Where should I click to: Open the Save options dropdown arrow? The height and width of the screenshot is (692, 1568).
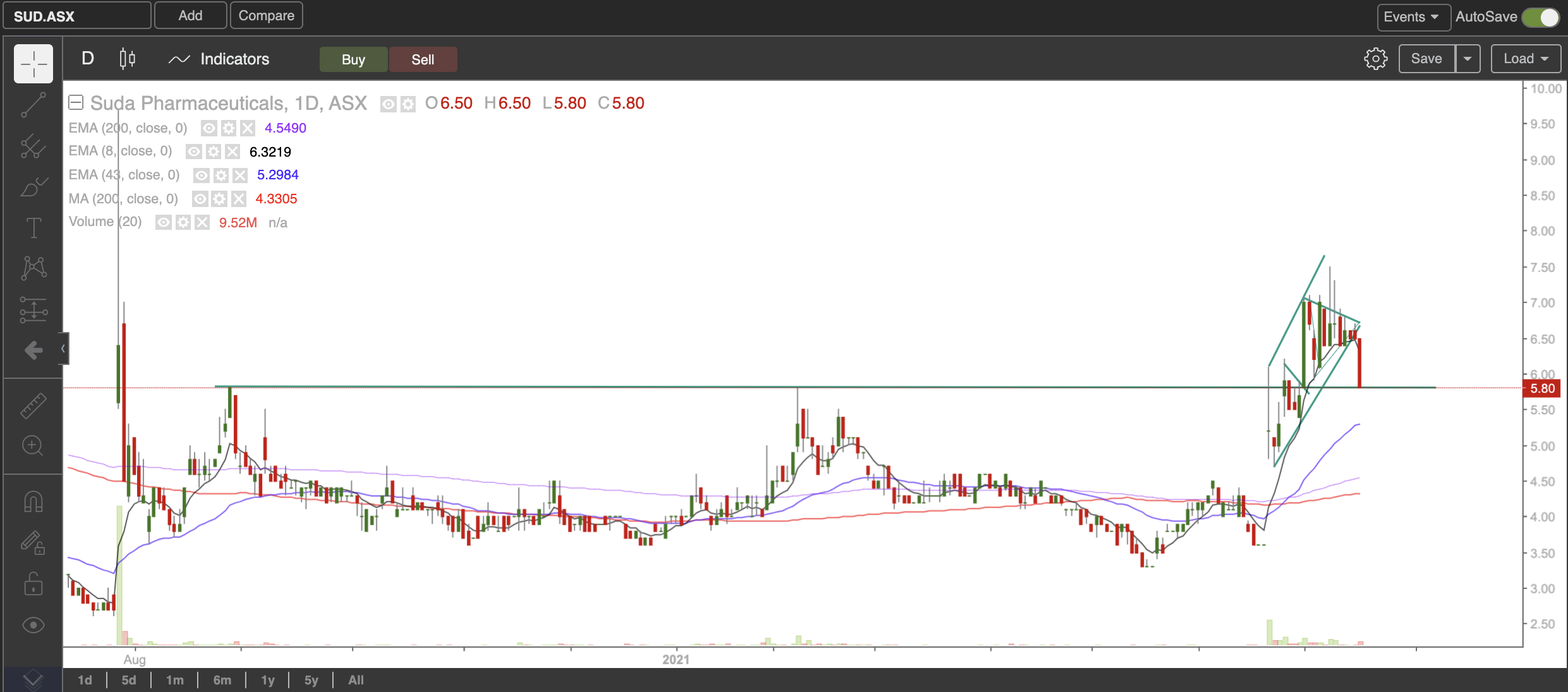1468,59
